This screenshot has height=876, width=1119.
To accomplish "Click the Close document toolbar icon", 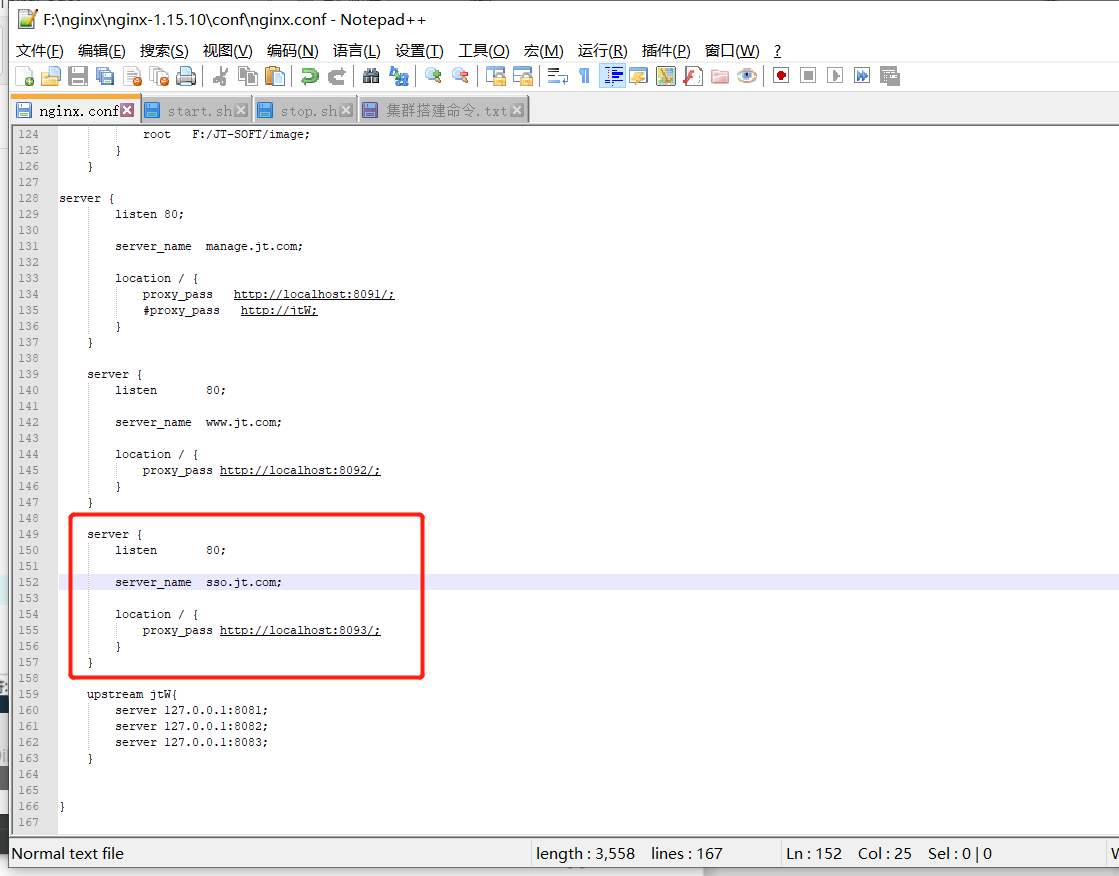I will (132, 76).
